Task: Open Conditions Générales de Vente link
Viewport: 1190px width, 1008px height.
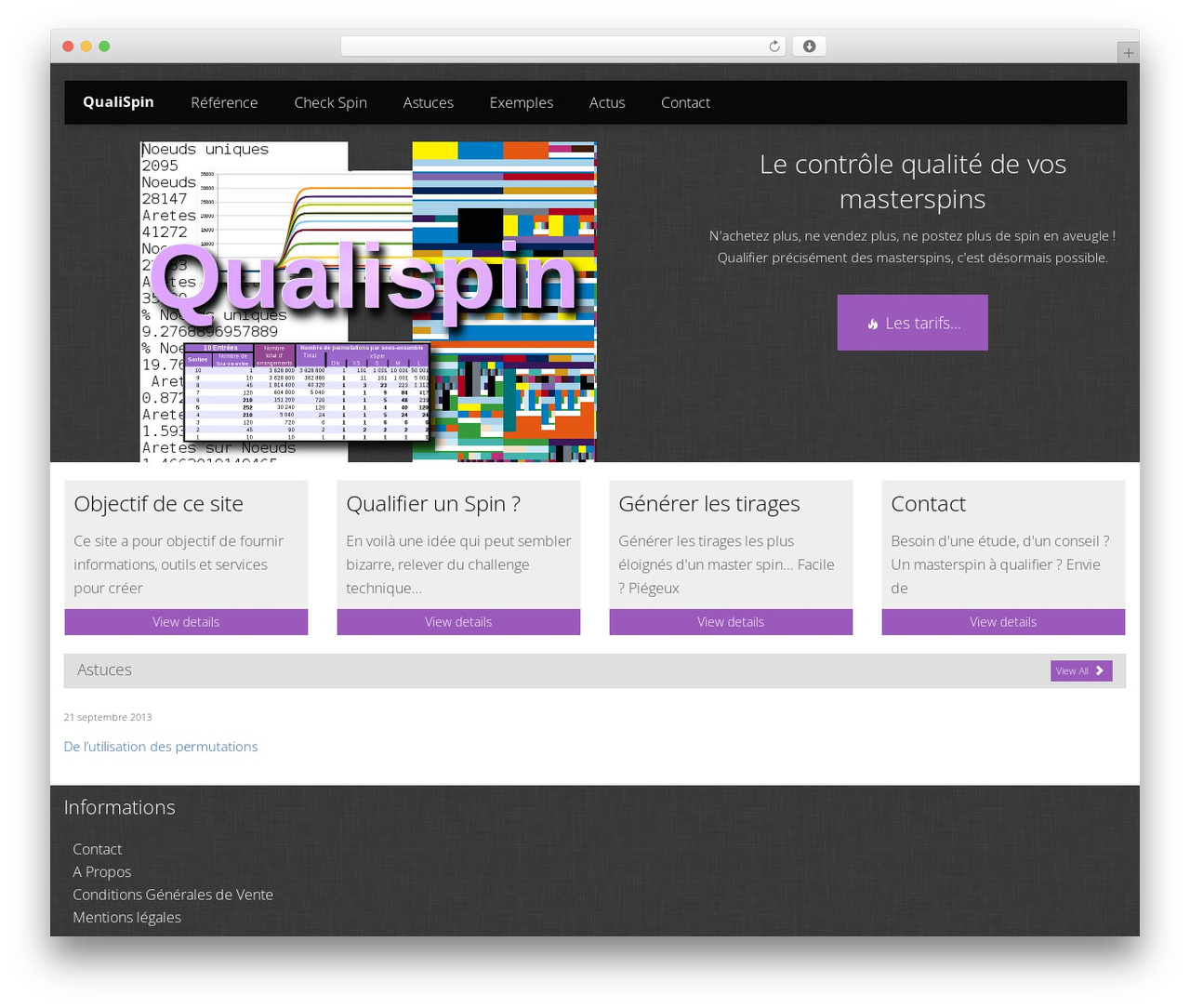Action: click(x=173, y=895)
